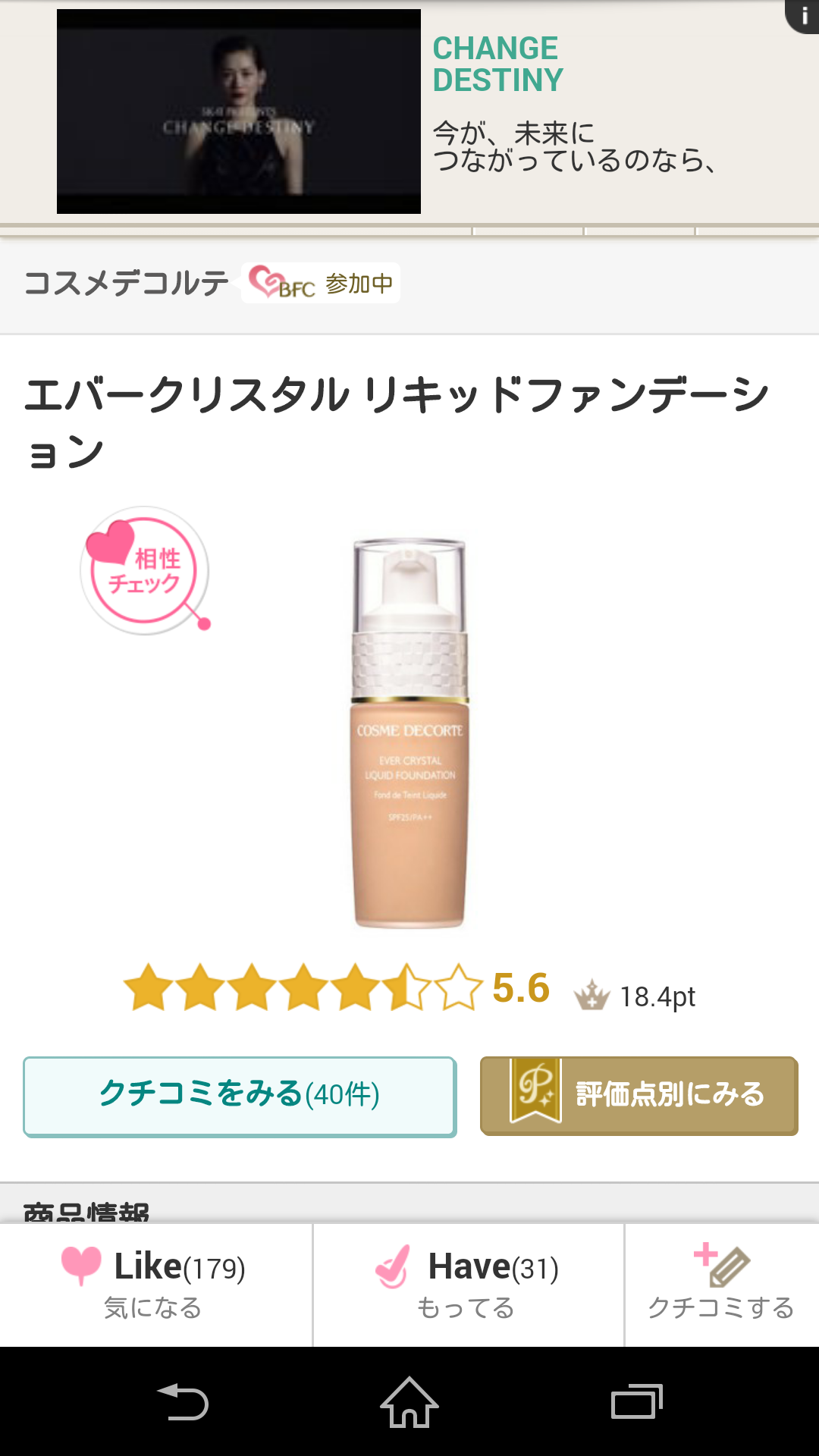Tap the ad info icon

point(802,15)
